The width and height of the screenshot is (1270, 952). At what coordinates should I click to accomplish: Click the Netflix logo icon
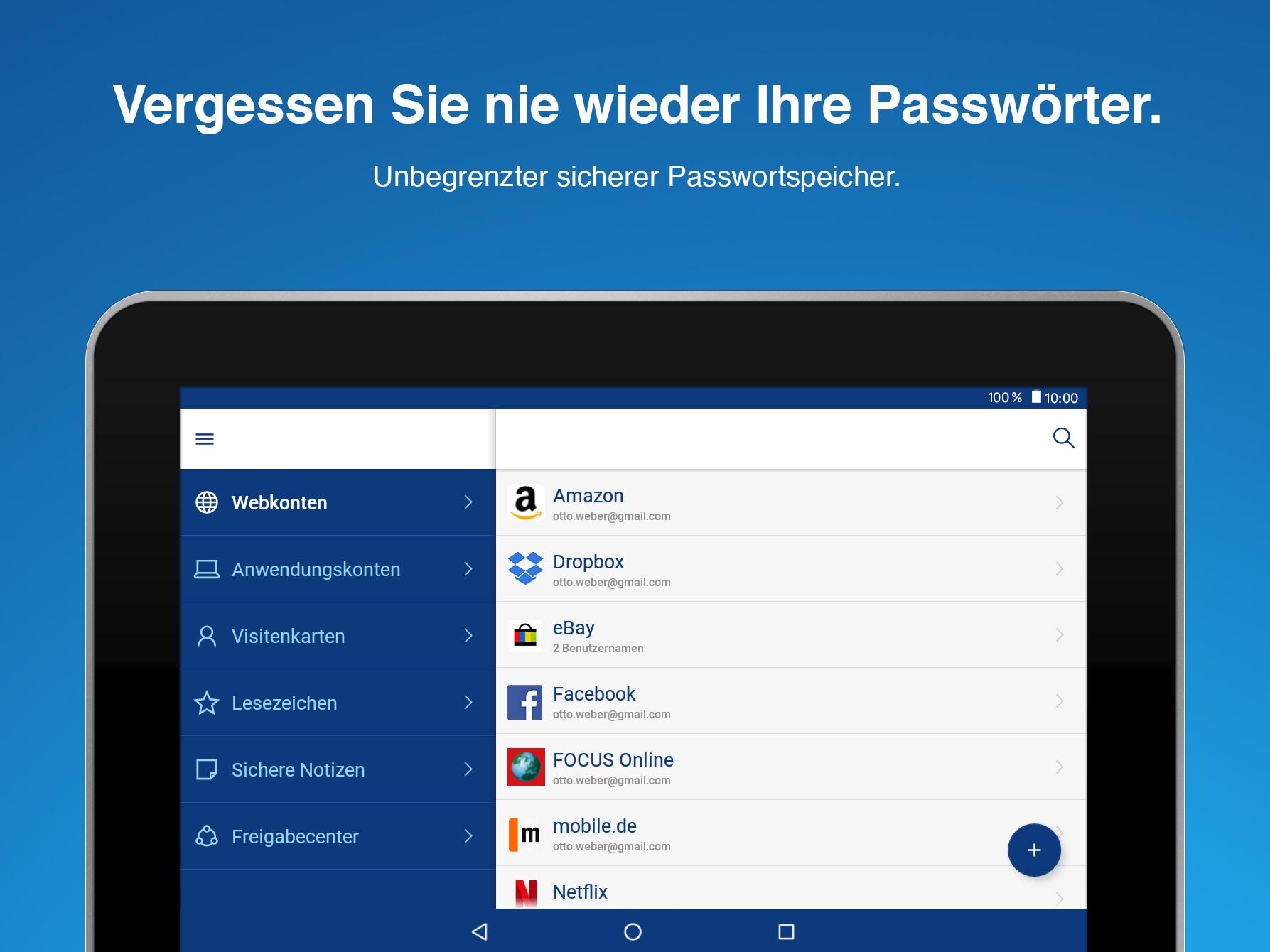coord(526,894)
